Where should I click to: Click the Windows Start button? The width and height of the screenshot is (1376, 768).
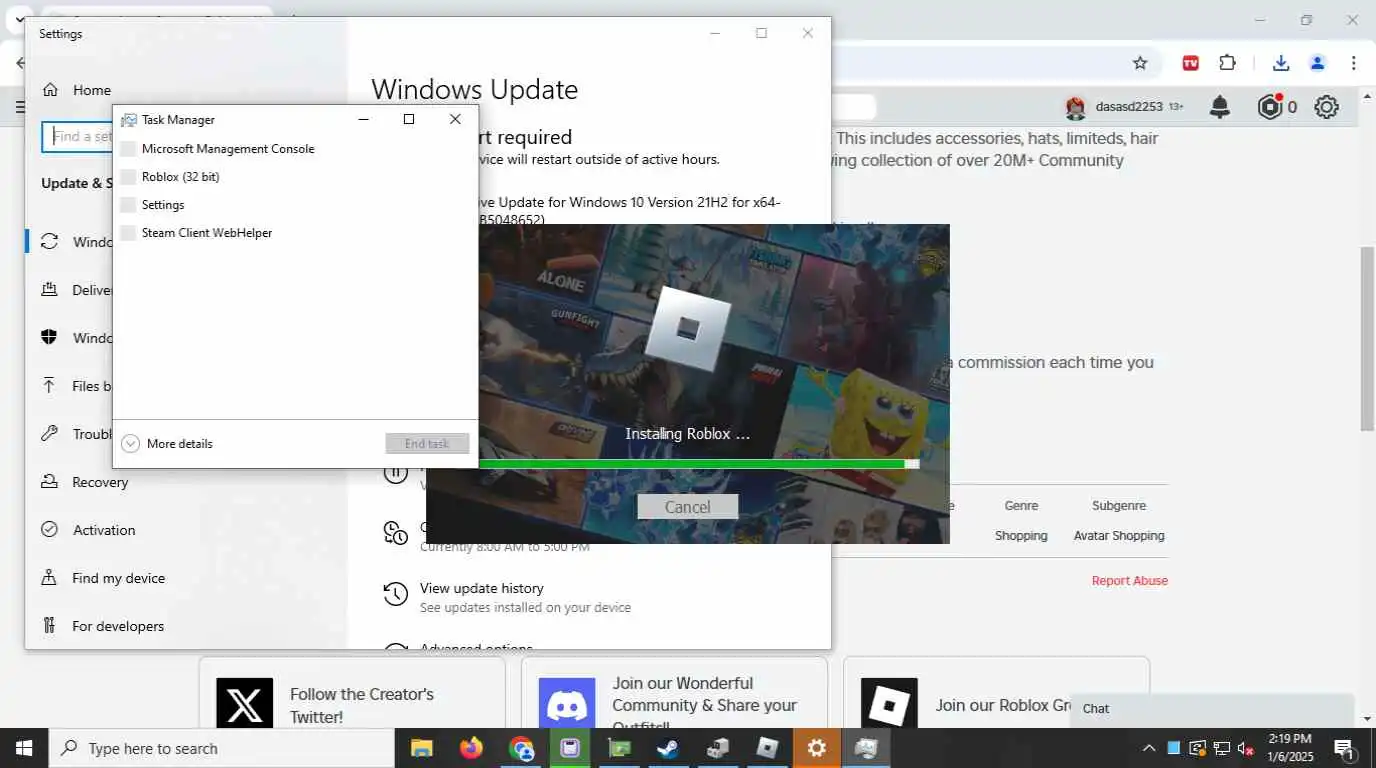coord(24,748)
